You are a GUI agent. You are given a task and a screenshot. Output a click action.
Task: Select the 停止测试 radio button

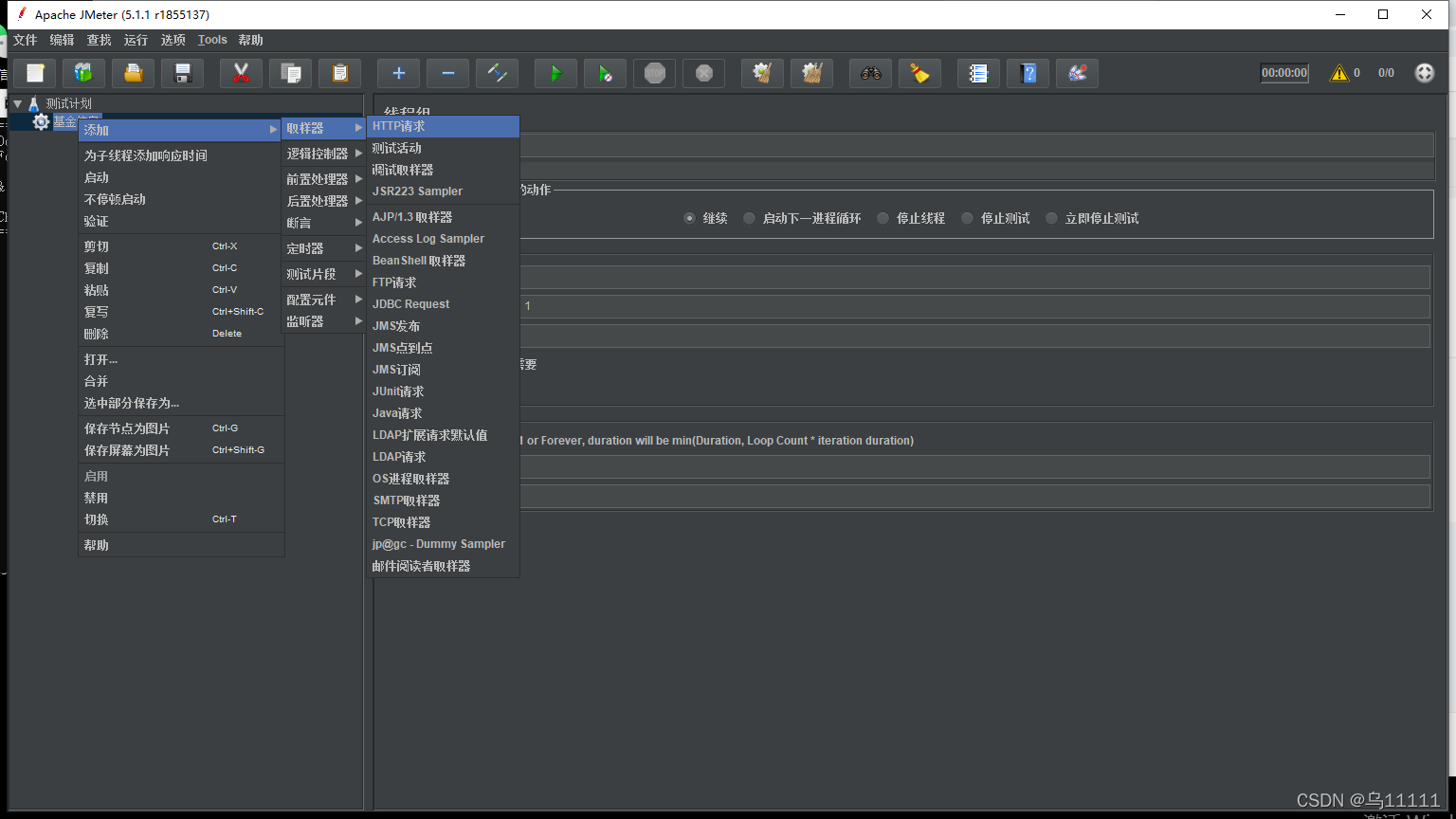point(968,218)
